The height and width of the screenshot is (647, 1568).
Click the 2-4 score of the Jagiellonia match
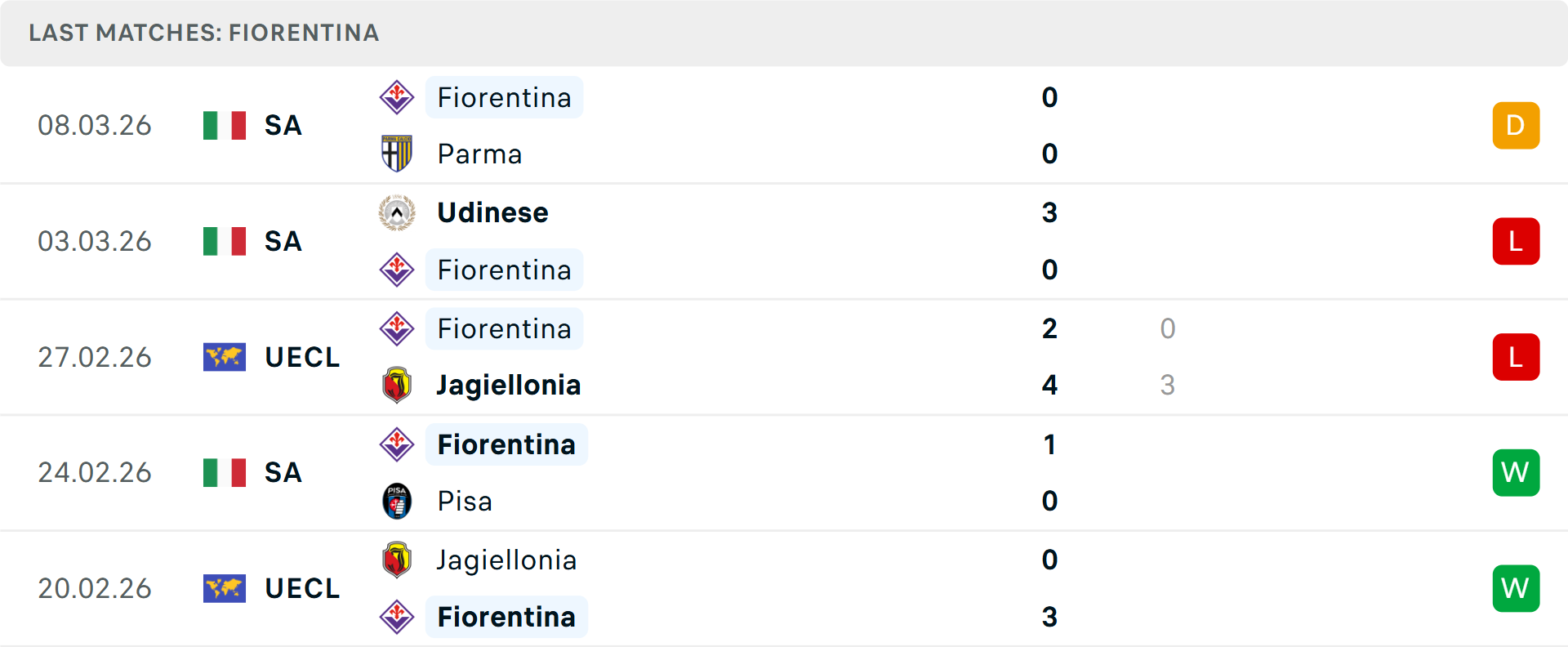1049,357
